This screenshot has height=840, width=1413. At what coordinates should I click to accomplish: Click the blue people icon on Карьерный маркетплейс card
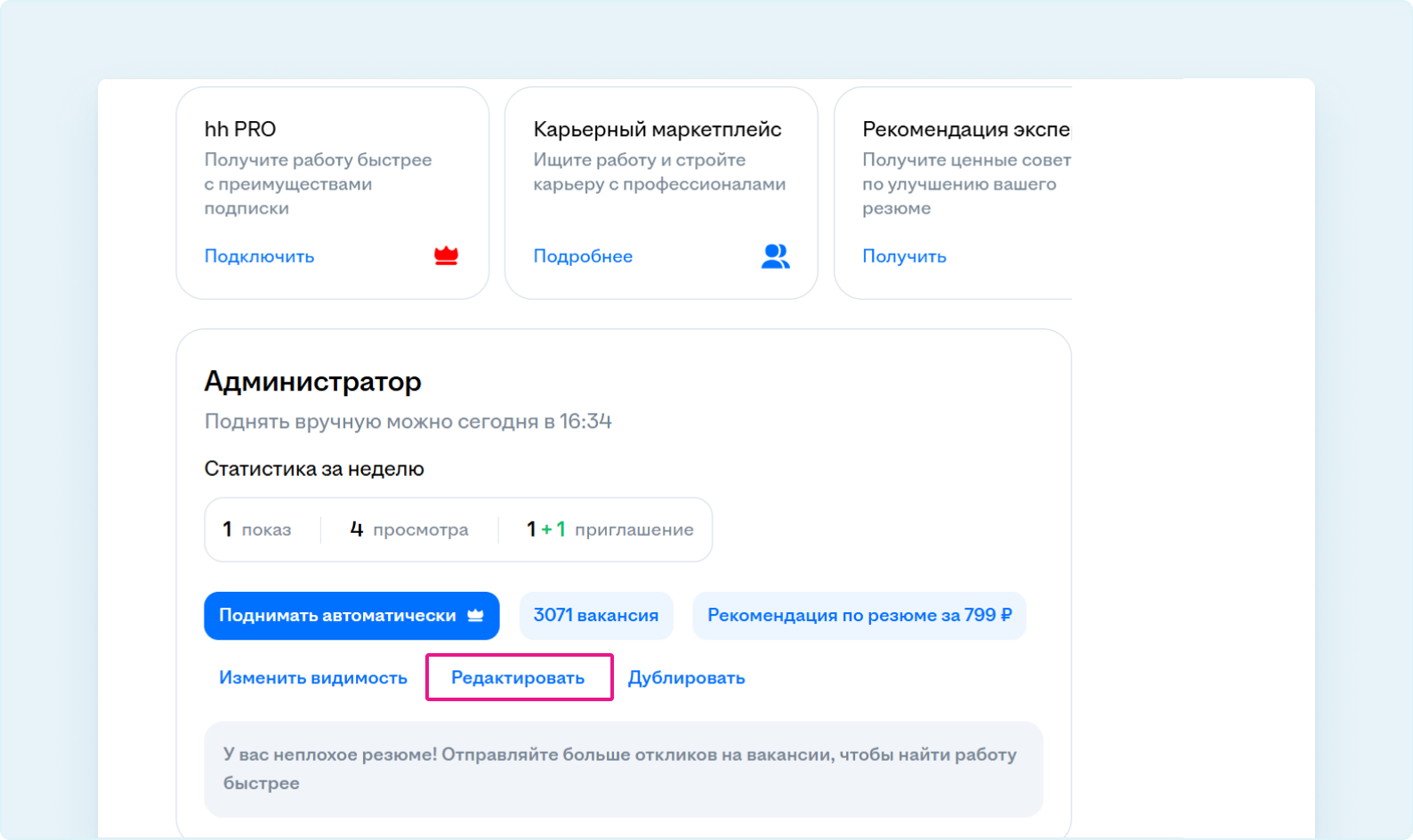click(x=775, y=256)
